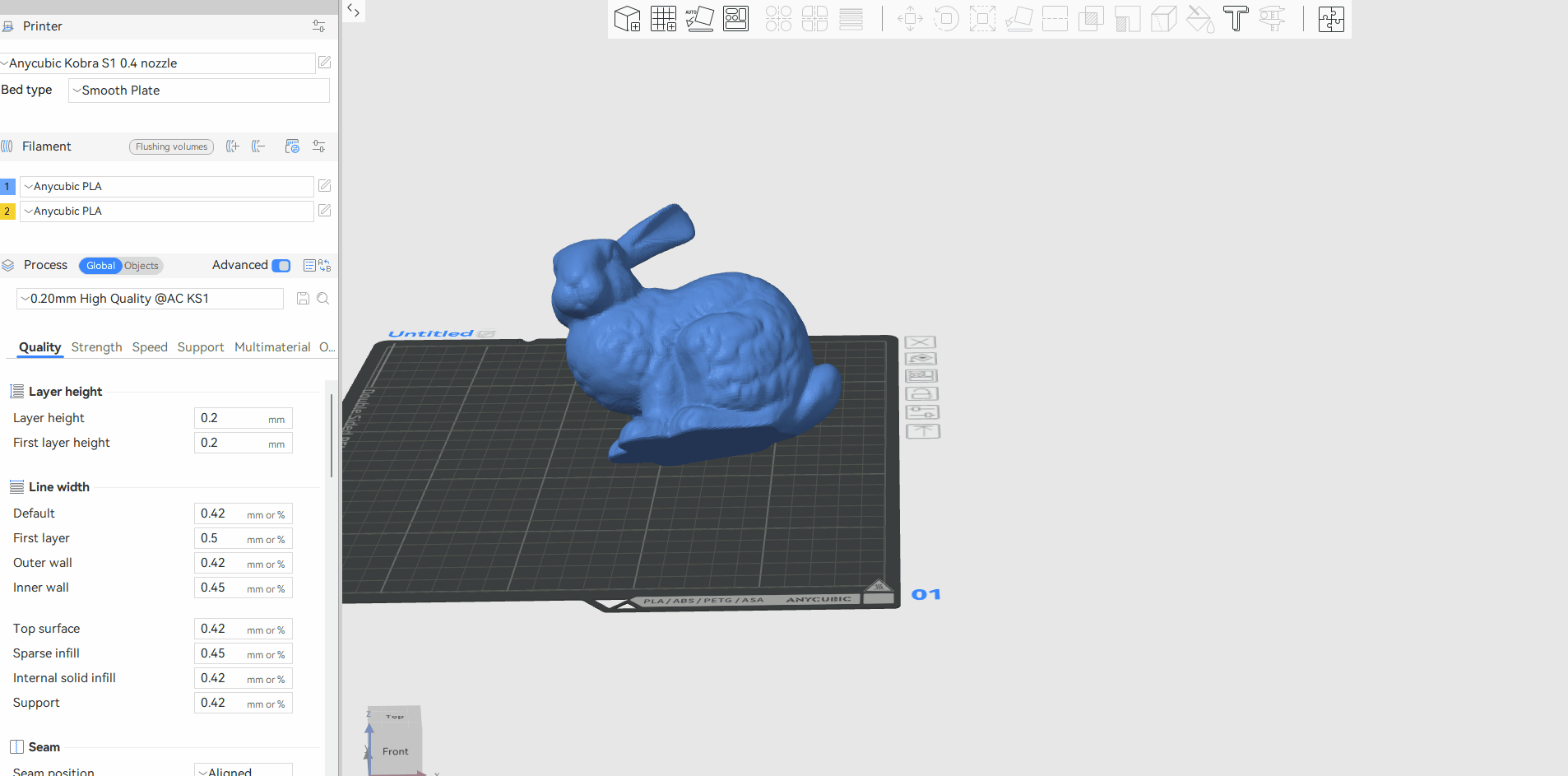The width and height of the screenshot is (1568, 776).
Task: Click the First layer height value field
Action: coord(244,443)
